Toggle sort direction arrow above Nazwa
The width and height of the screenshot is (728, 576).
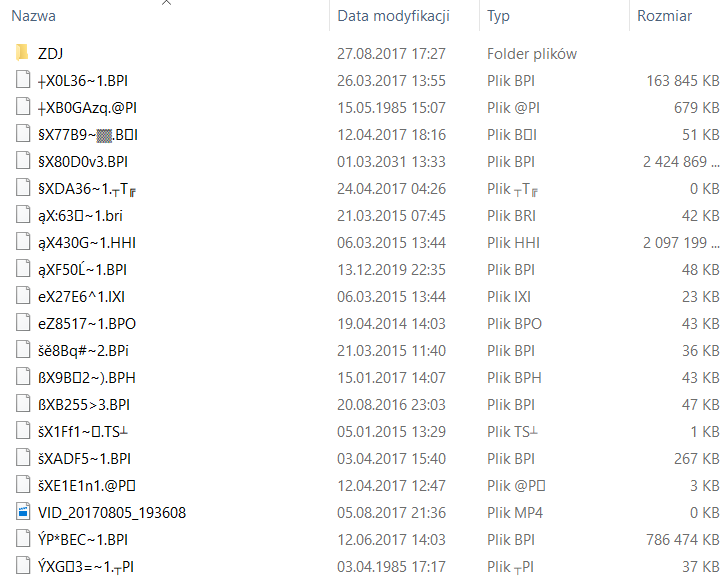coord(166,3)
